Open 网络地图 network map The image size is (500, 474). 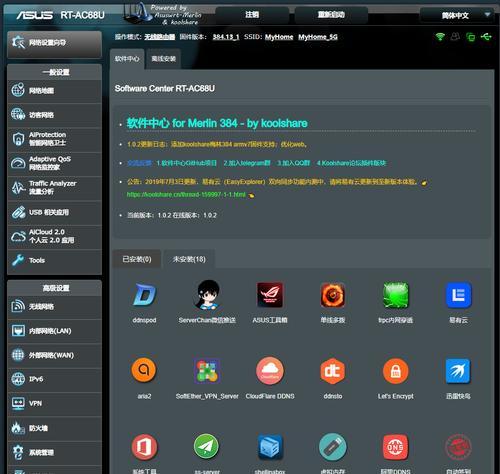pos(54,91)
